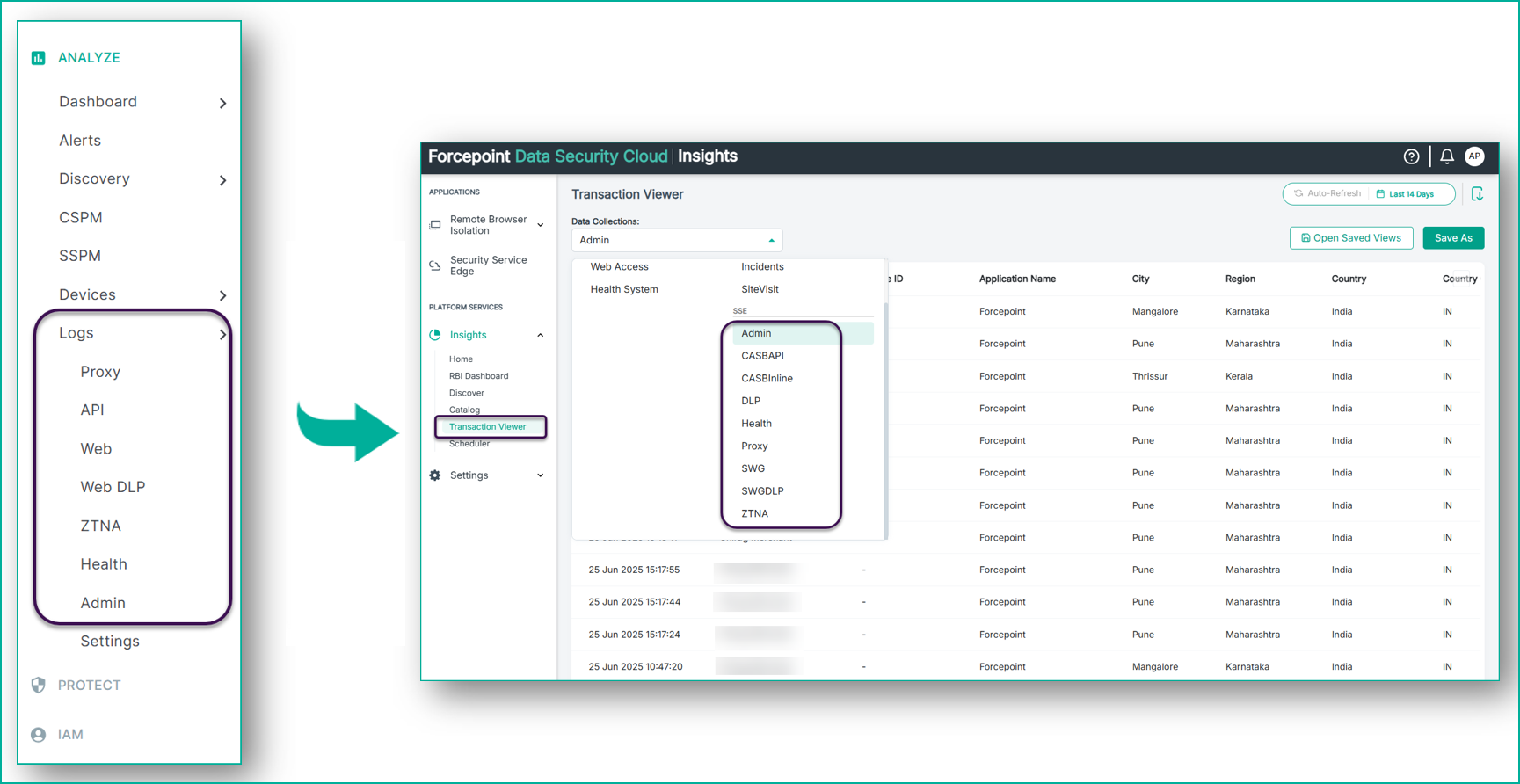Screen dimensions: 1520x784
Task: Select Health under Logs in left menu
Action: pos(104,564)
